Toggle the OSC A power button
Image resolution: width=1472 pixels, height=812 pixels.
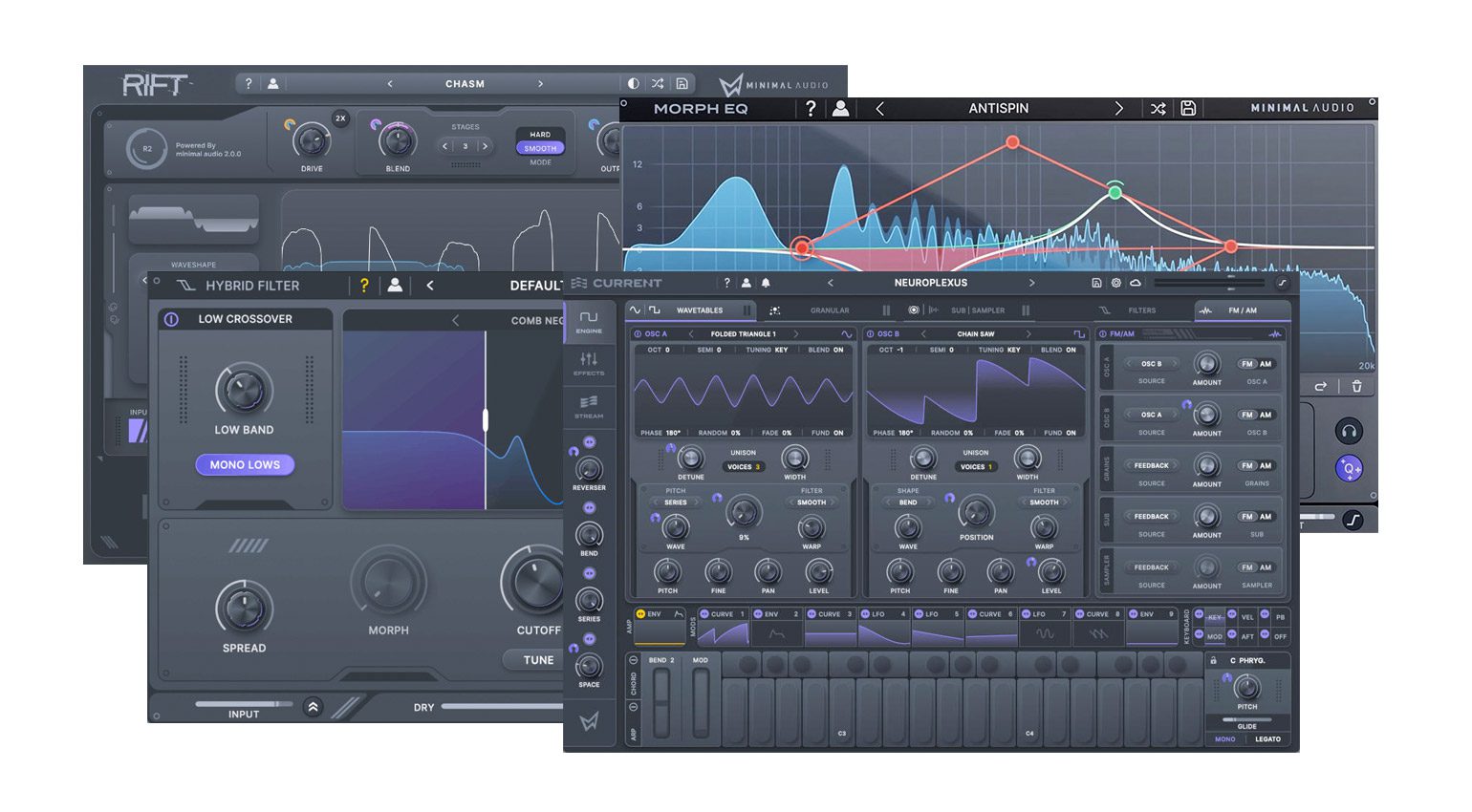pyautogui.click(x=638, y=334)
